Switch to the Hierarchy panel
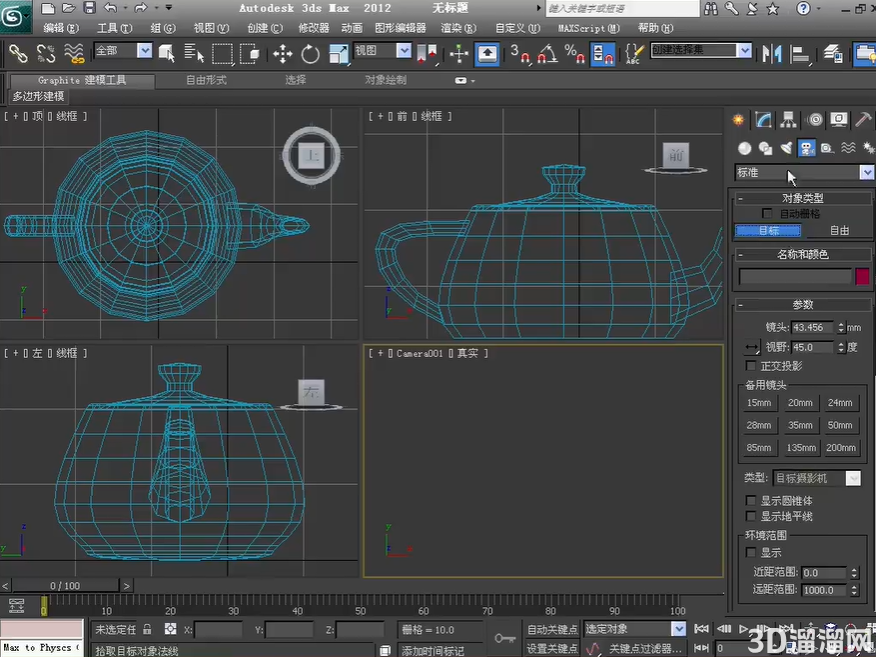 pyautogui.click(x=789, y=119)
